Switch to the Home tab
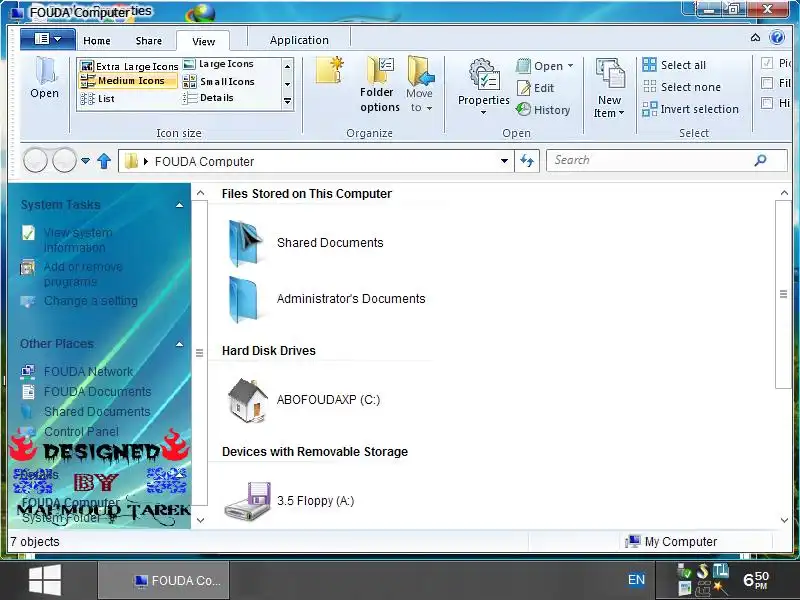Screen dimensions: 800x600 (x=97, y=41)
